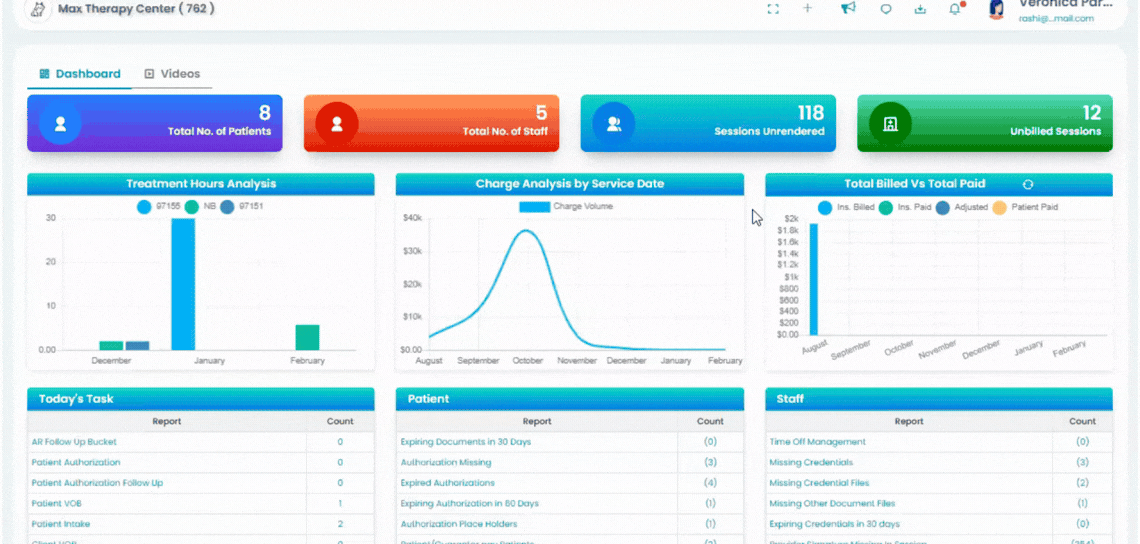Toggle the Charge Volume legend swatch
Viewport: 1140px width, 544px height.
(534, 207)
